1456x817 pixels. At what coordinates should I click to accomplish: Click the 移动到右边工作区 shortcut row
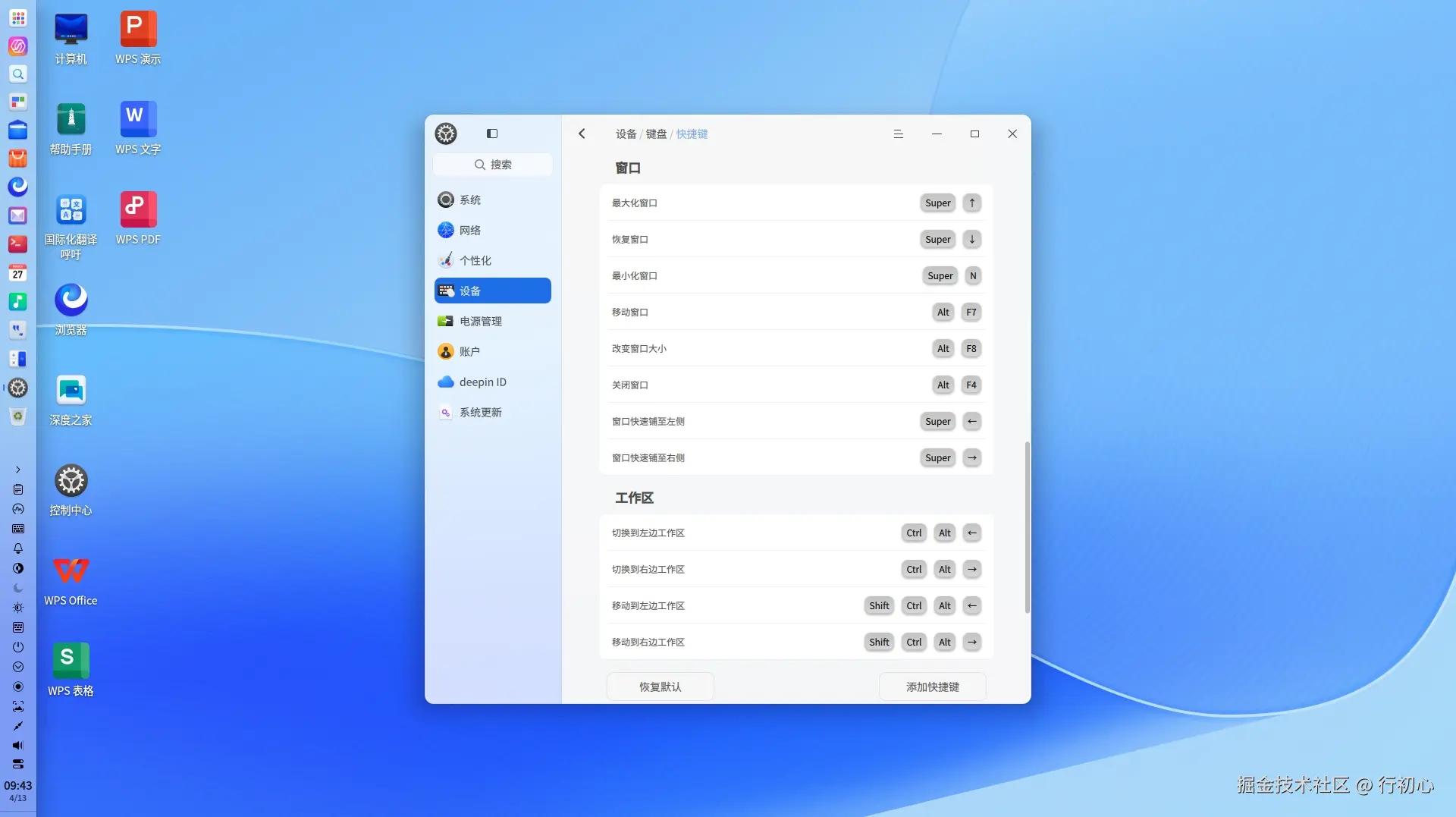[x=796, y=642]
